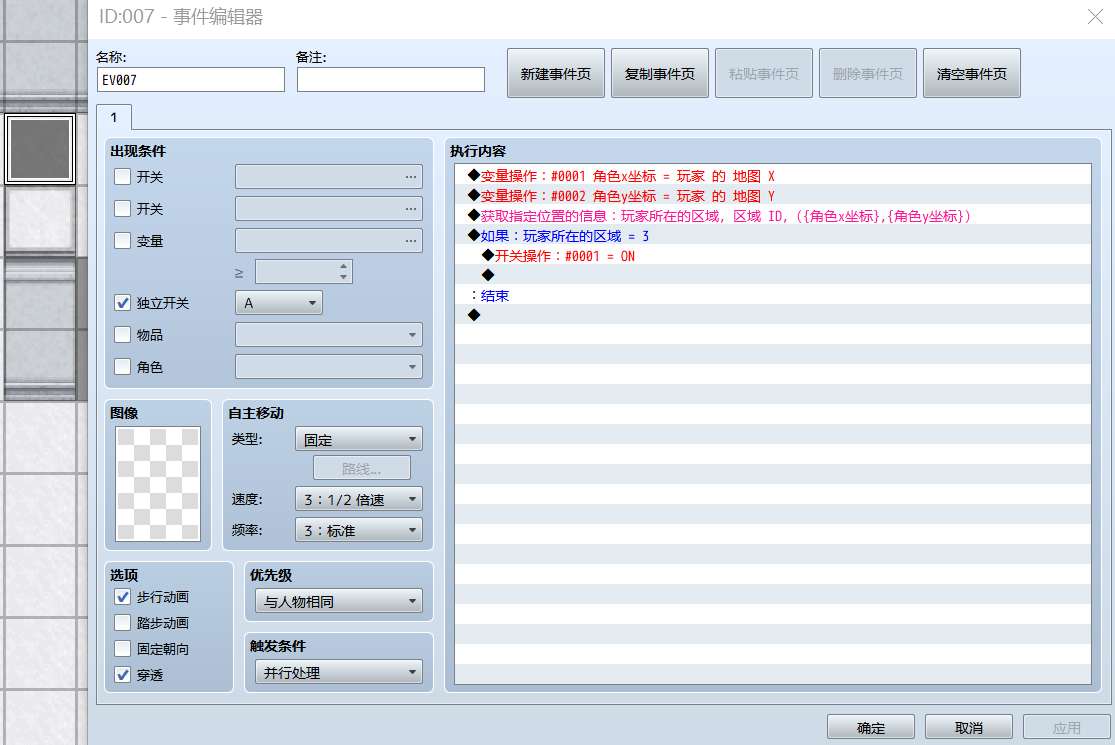Close the event editor window
Viewport: 1115px width, 745px height.
click(1095, 16)
